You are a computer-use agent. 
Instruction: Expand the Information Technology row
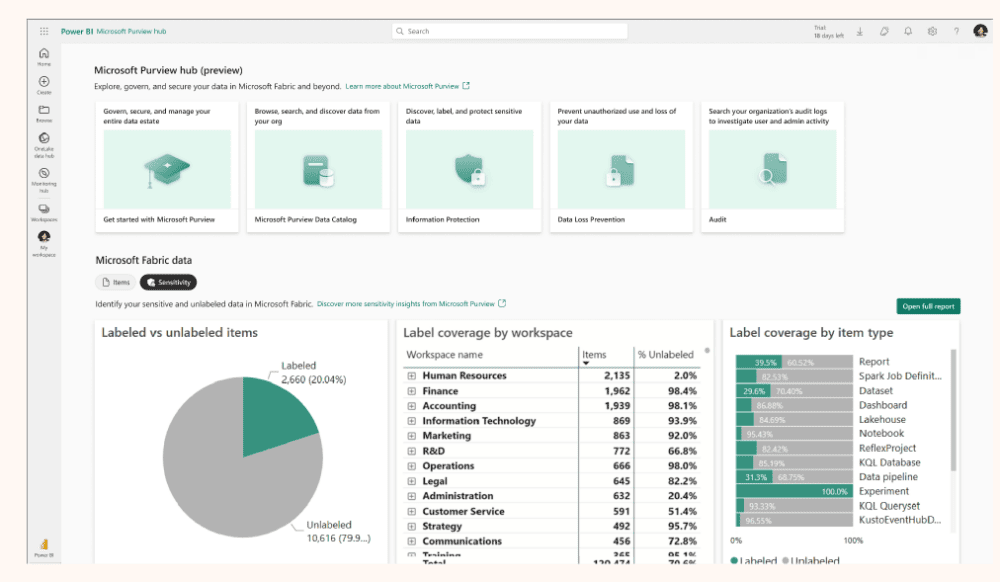(x=412, y=421)
